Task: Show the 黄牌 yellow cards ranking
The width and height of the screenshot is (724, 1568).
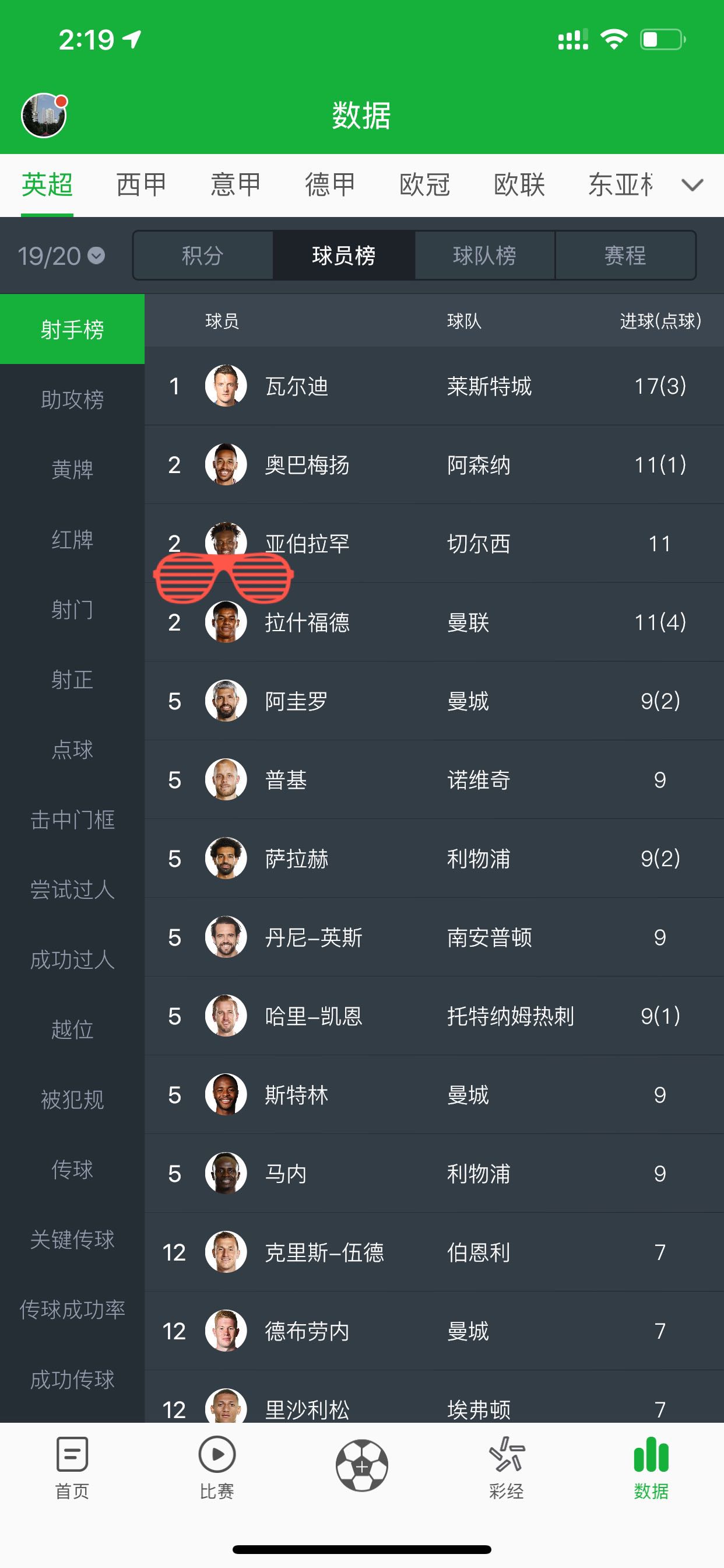Action: tap(72, 470)
